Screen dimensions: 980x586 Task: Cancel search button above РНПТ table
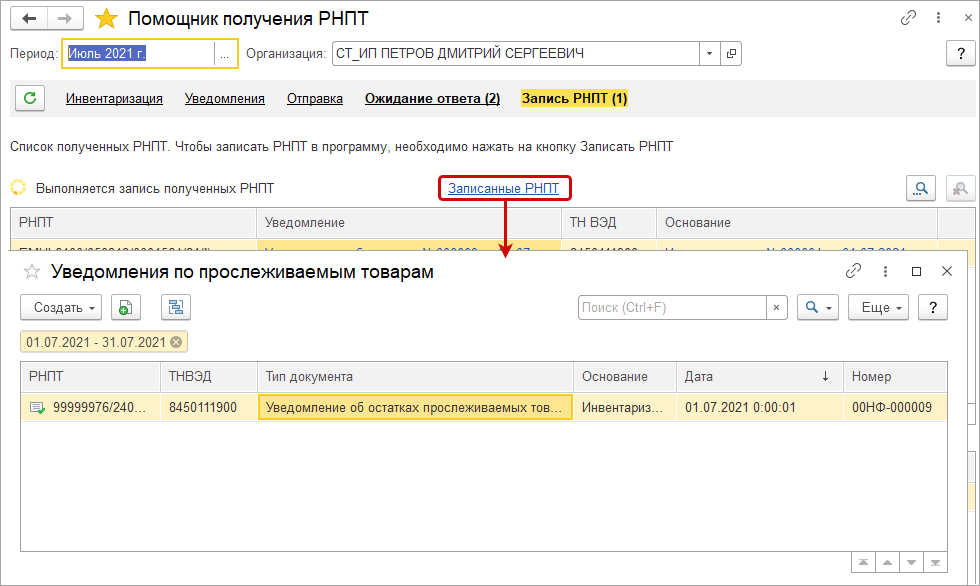pyautogui.click(x=960, y=188)
